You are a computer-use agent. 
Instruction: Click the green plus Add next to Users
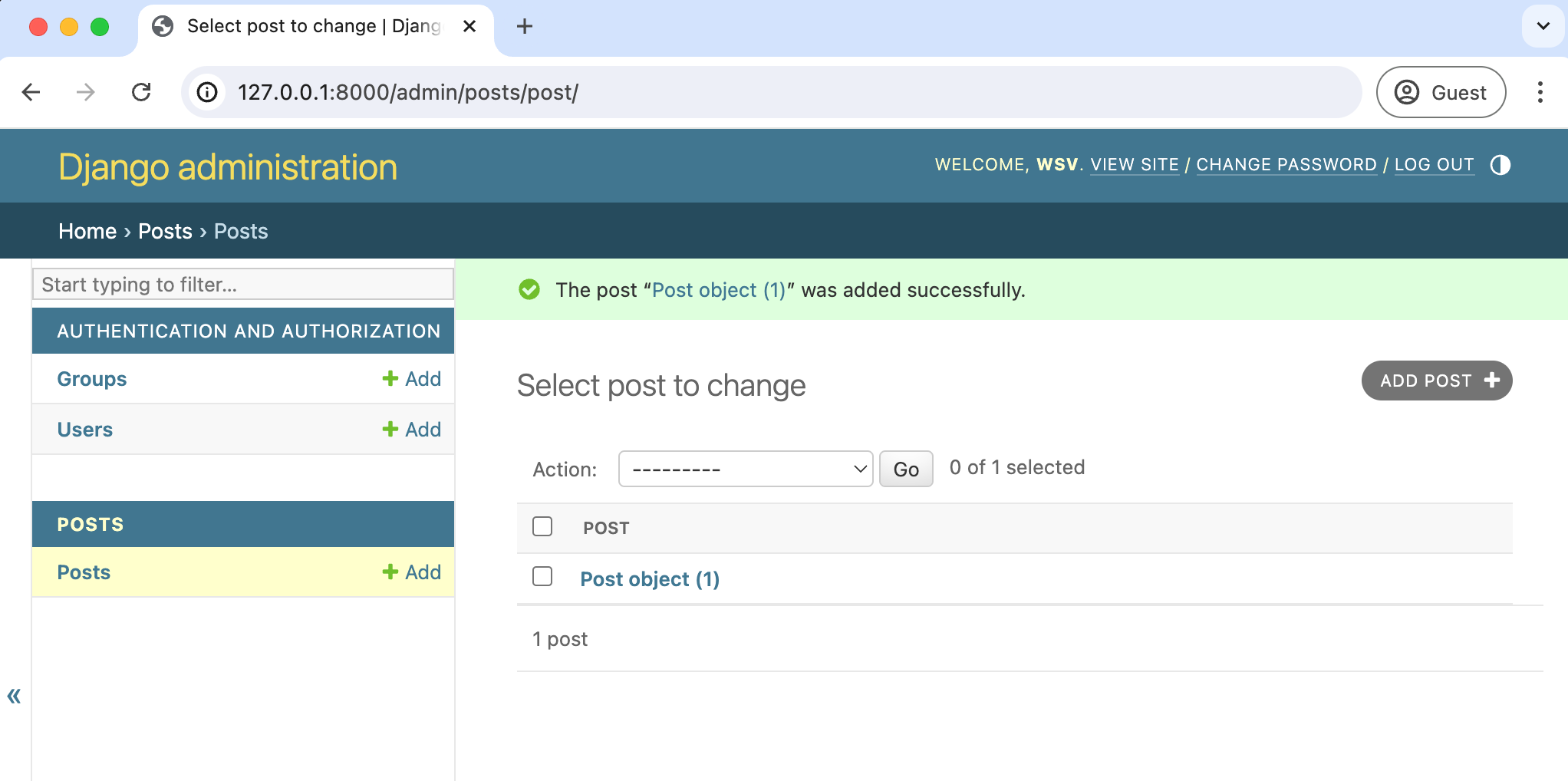[x=412, y=430]
